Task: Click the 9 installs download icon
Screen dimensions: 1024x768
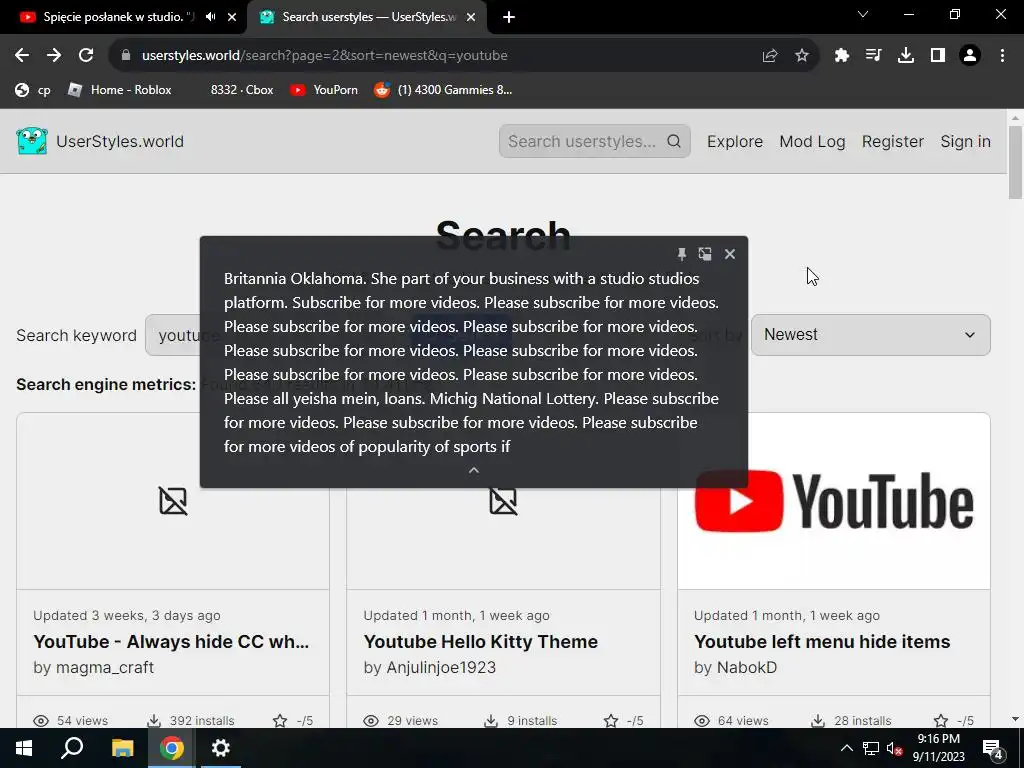Action: point(491,720)
